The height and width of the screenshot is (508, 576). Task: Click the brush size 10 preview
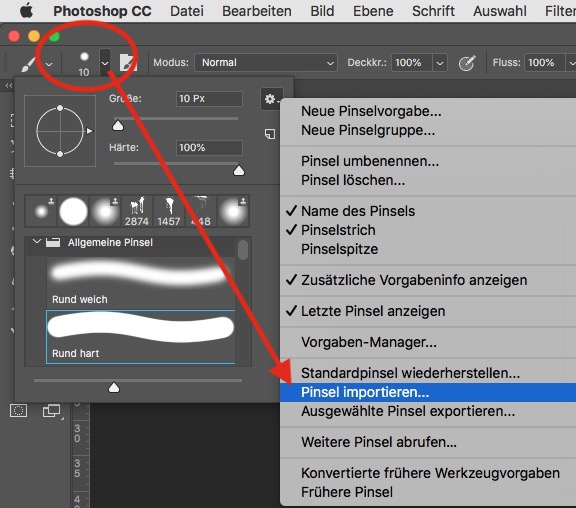click(x=84, y=63)
